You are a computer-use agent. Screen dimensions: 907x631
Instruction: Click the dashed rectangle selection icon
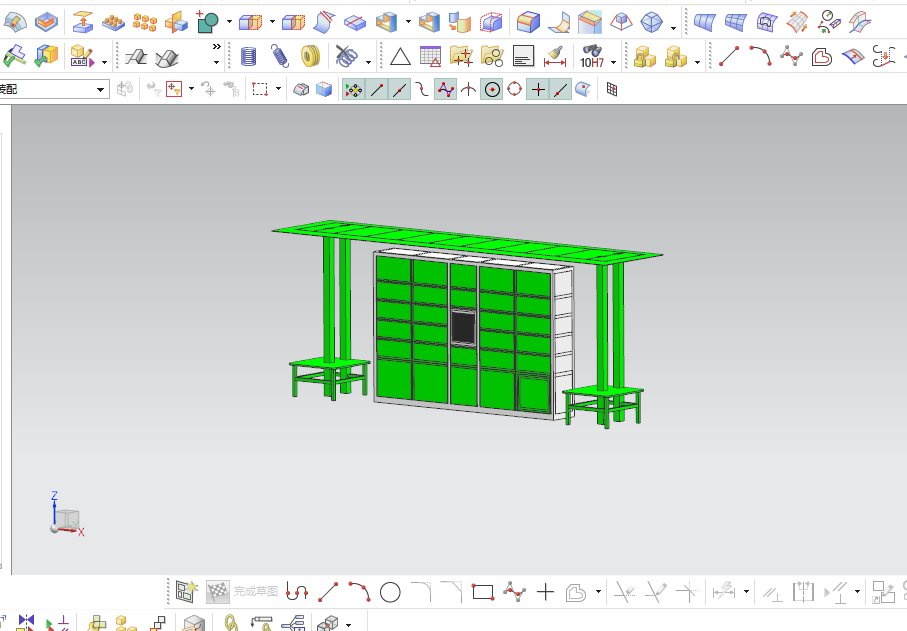coord(260,89)
